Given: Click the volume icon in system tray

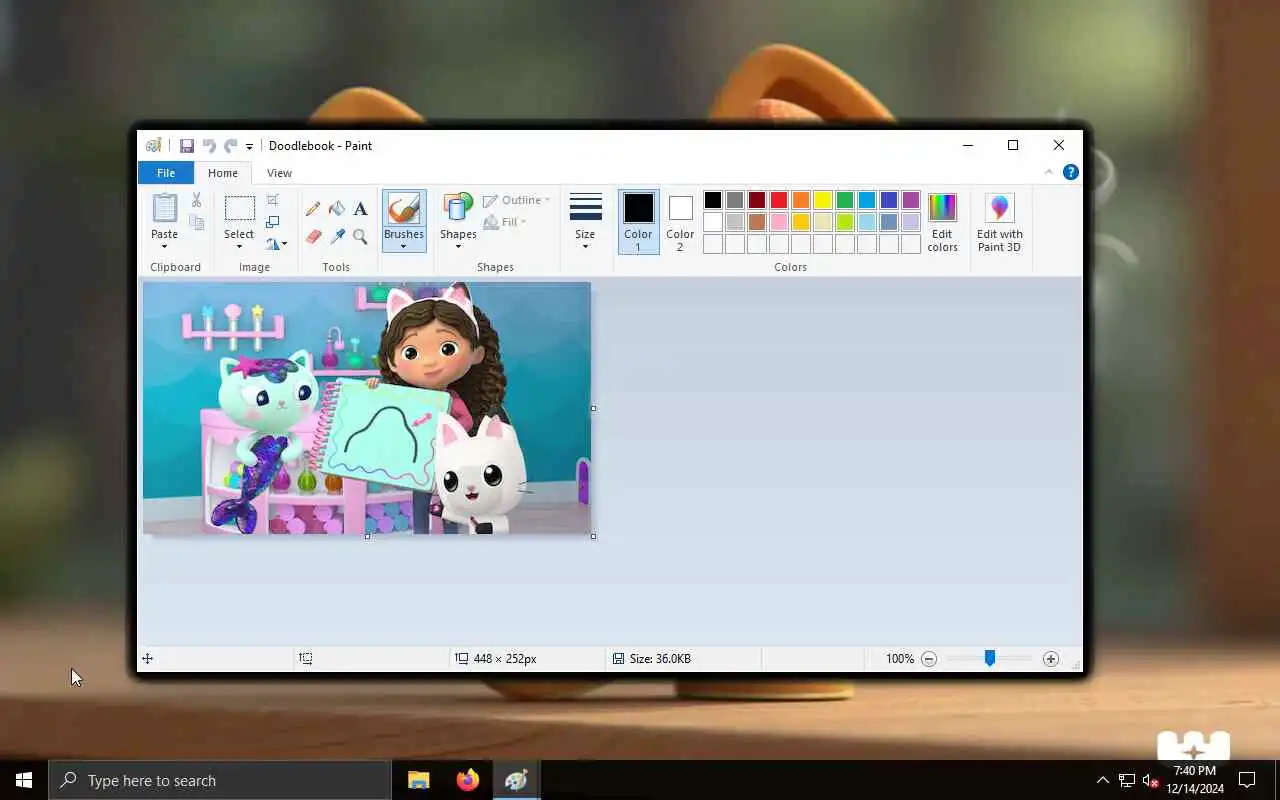Looking at the screenshot, I should pyautogui.click(x=1149, y=780).
